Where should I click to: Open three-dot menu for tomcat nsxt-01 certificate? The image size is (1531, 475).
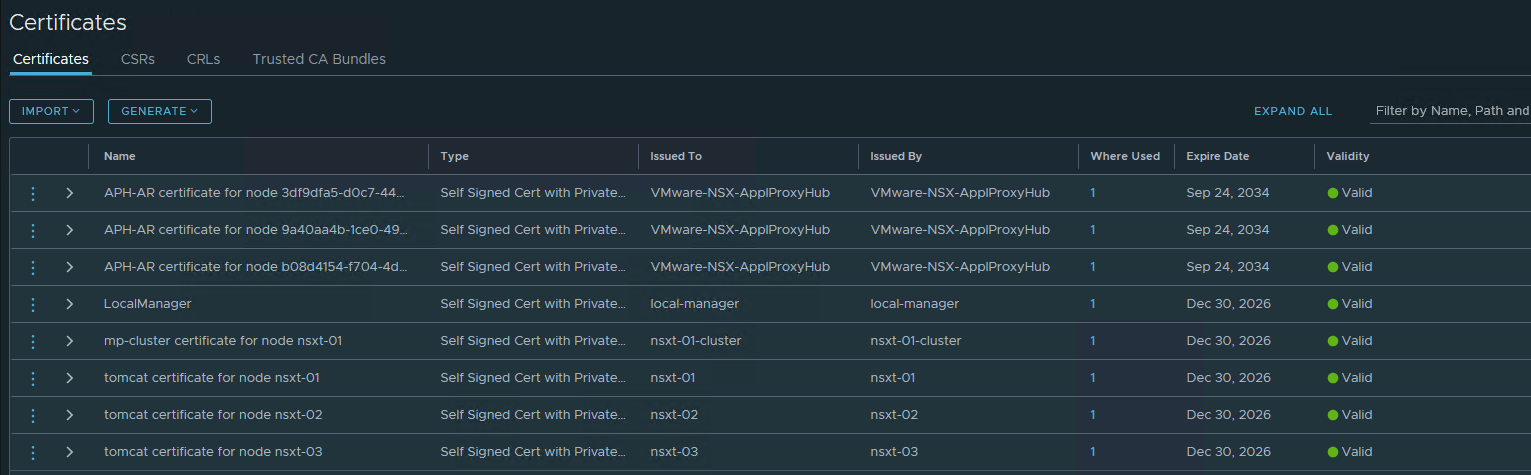(x=32, y=378)
